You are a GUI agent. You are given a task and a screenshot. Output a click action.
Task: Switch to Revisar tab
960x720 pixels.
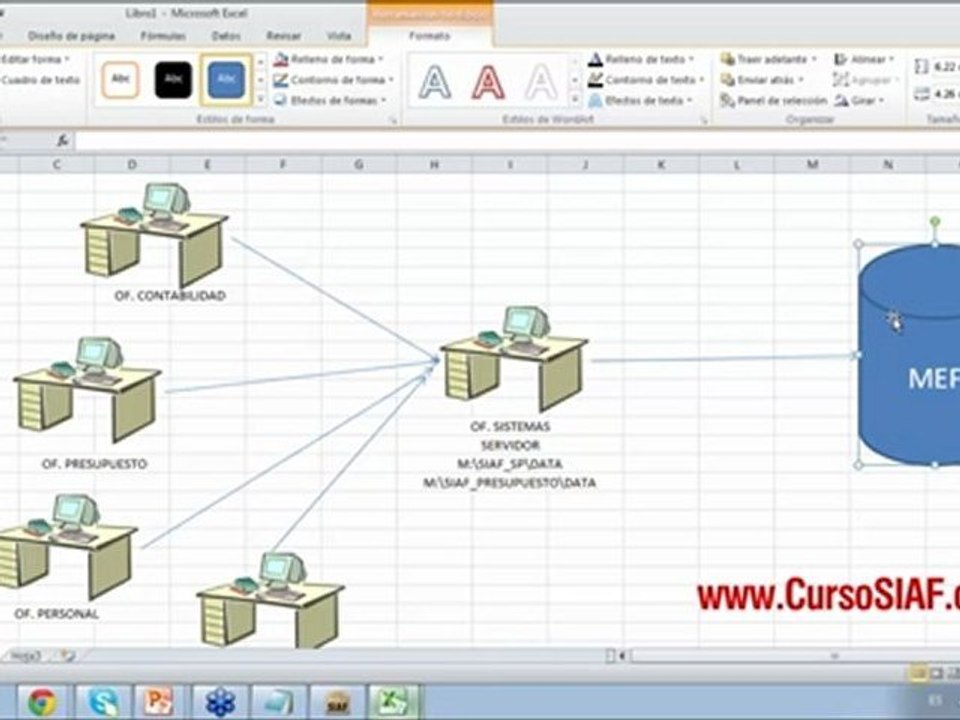click(x=283, y=36)
